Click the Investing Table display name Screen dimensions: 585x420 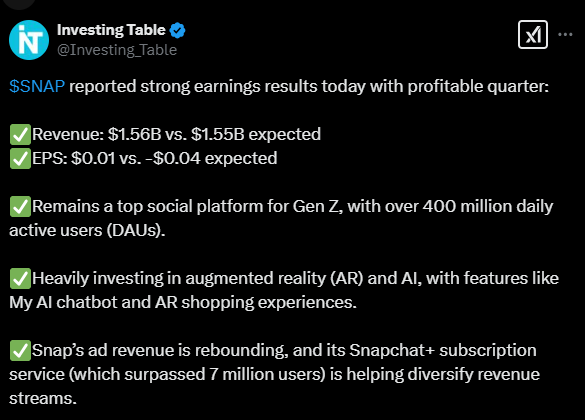tap(111, 30)
